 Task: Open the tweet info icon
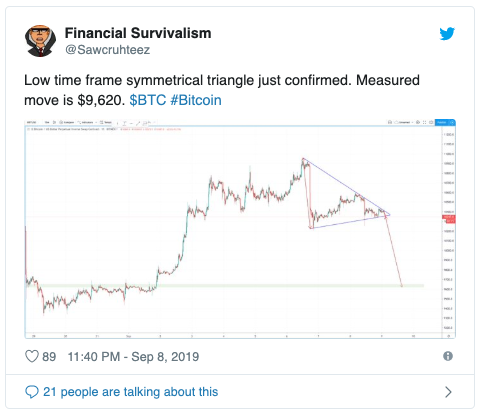click(448, 356)
